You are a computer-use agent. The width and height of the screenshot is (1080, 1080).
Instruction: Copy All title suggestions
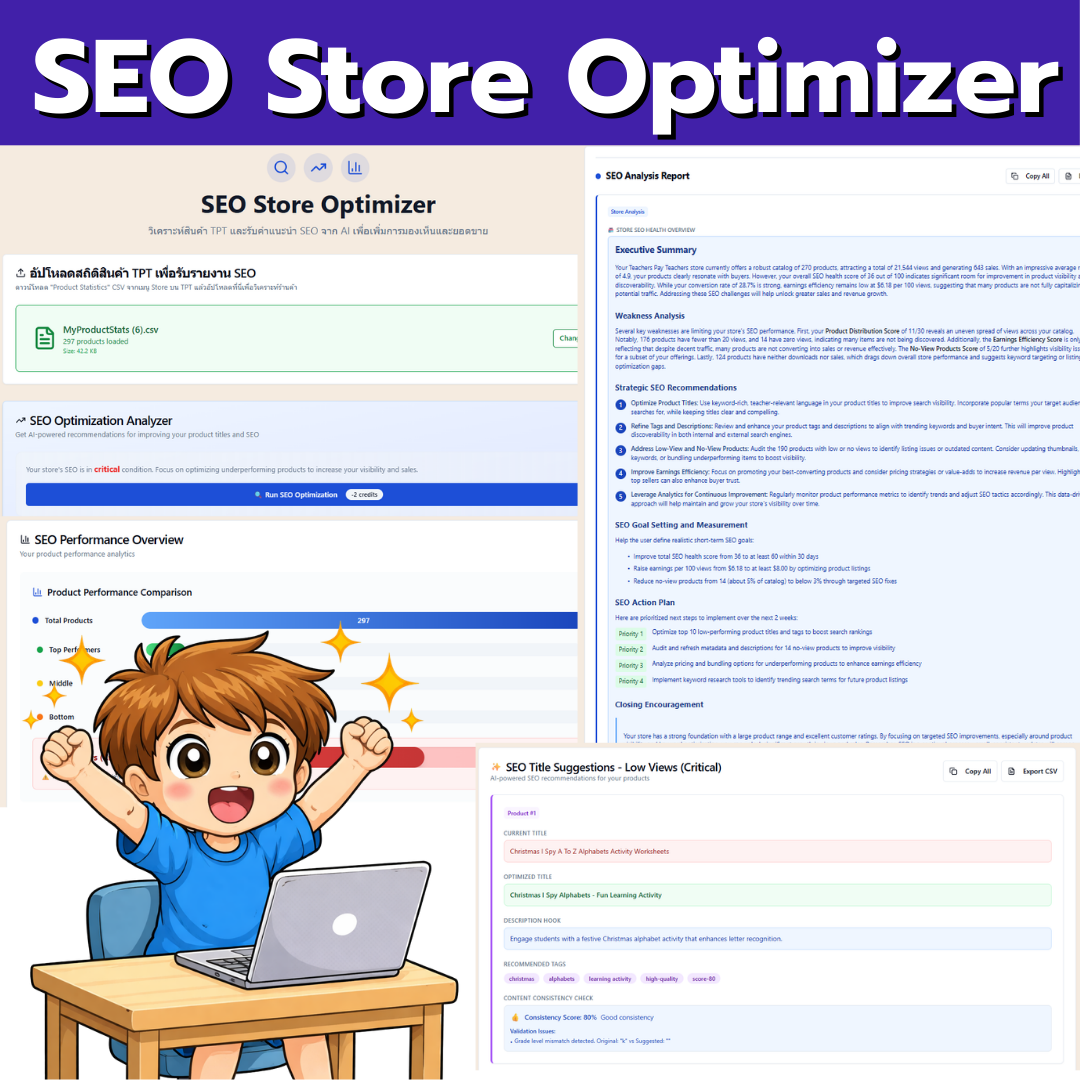pos(970,771)
